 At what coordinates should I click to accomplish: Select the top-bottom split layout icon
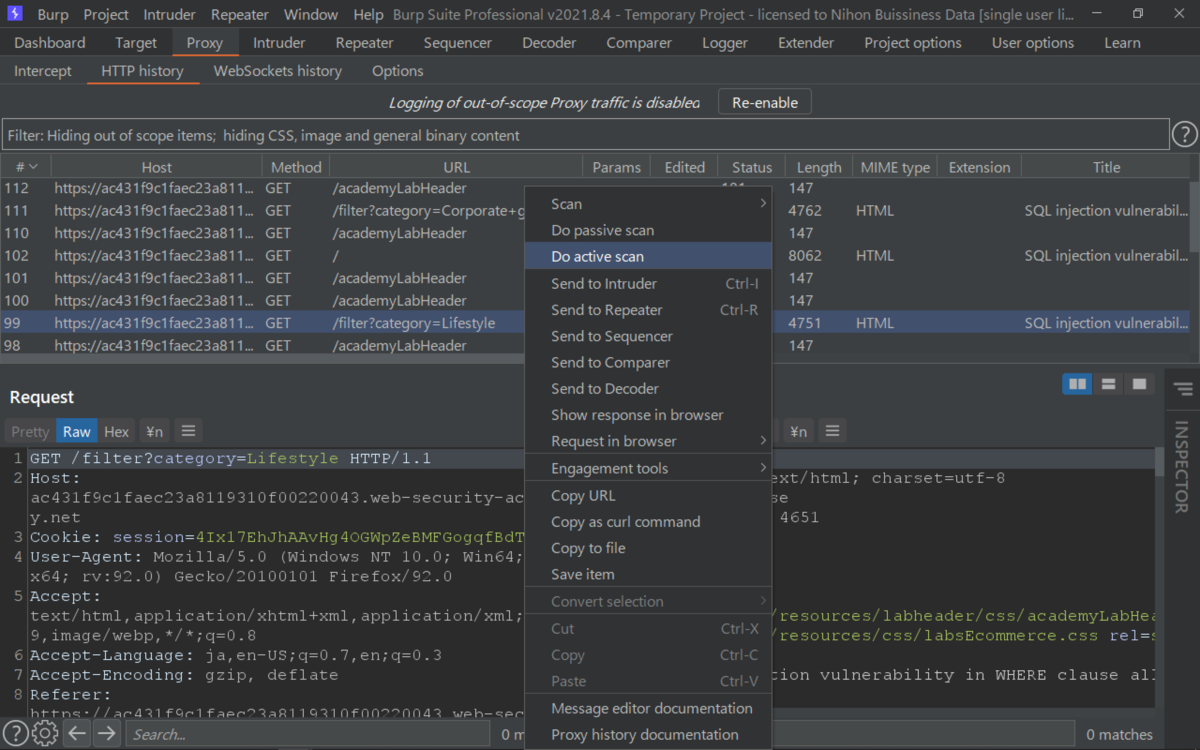(x=1108, y=384)
